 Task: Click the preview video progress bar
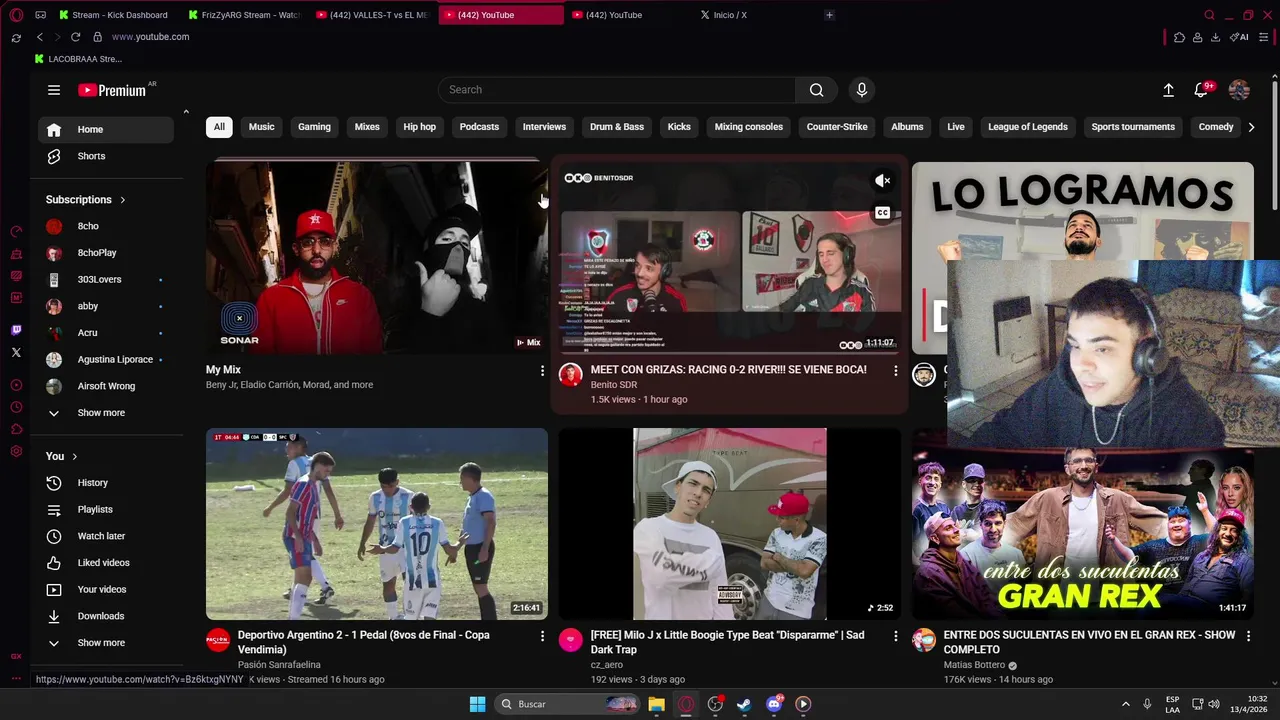(x=730, y=353)
